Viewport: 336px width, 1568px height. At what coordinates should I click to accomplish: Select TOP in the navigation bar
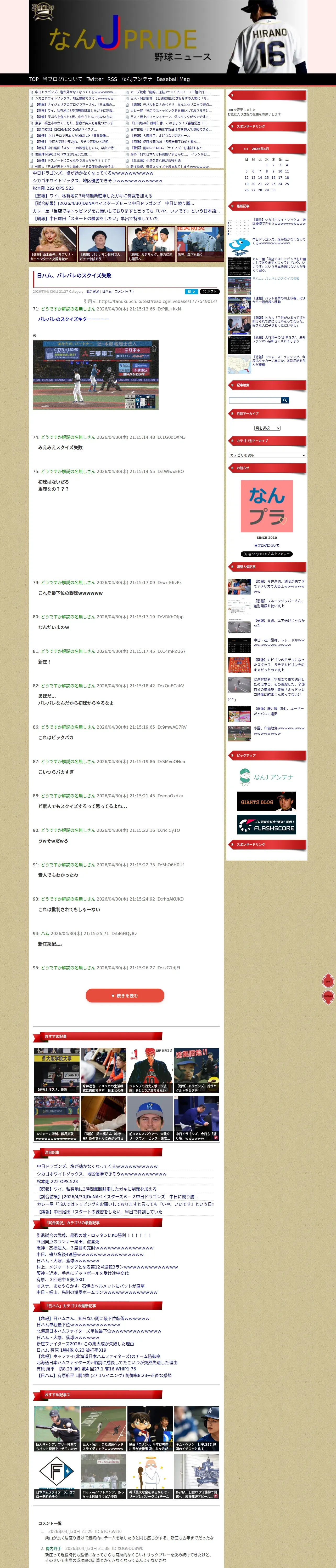point(33,79)
